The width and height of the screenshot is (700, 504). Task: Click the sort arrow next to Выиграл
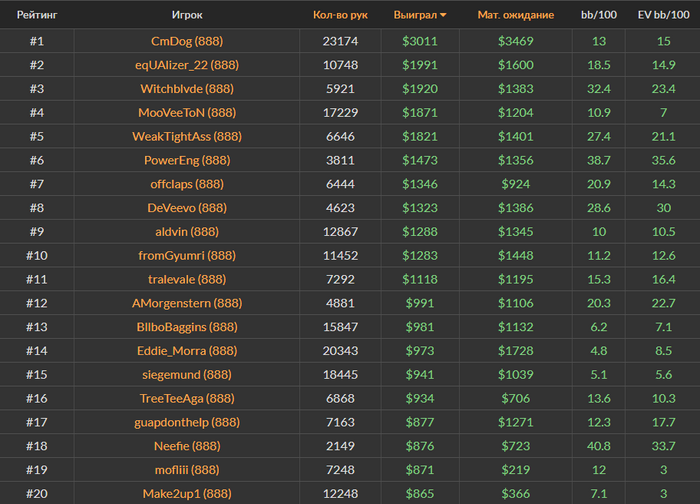[x=443, y=16]
